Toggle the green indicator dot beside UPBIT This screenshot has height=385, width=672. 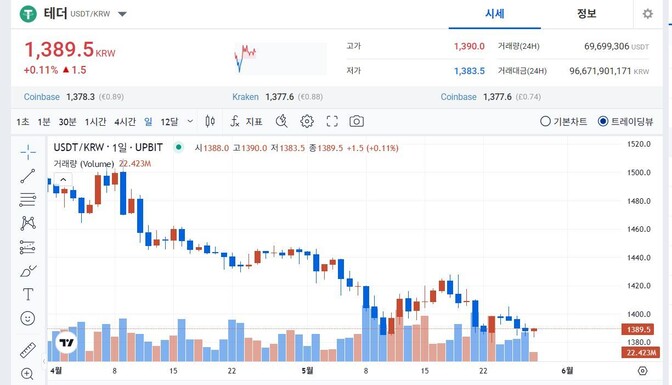click(179, 147)
